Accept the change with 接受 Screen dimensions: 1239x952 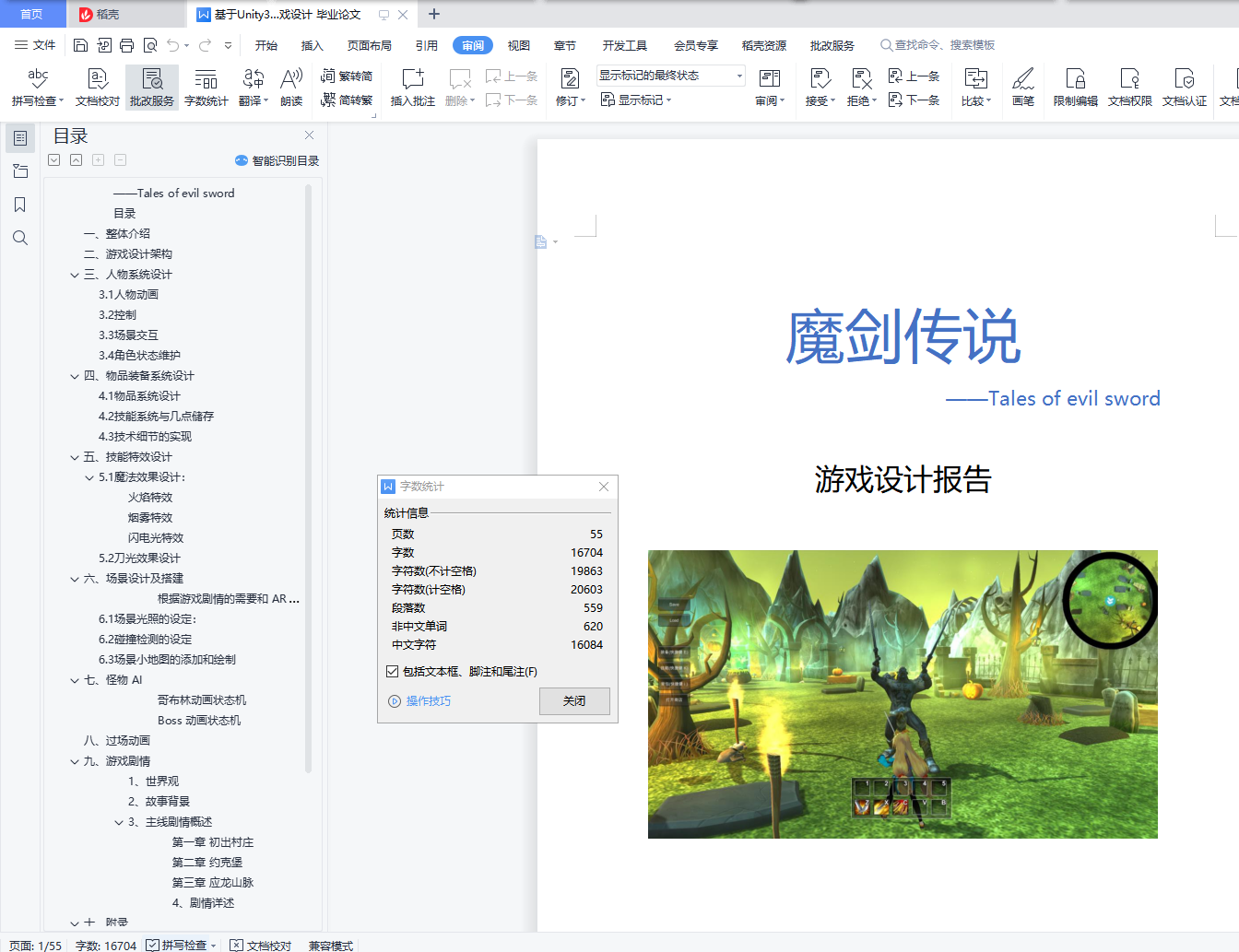point(820,88)
